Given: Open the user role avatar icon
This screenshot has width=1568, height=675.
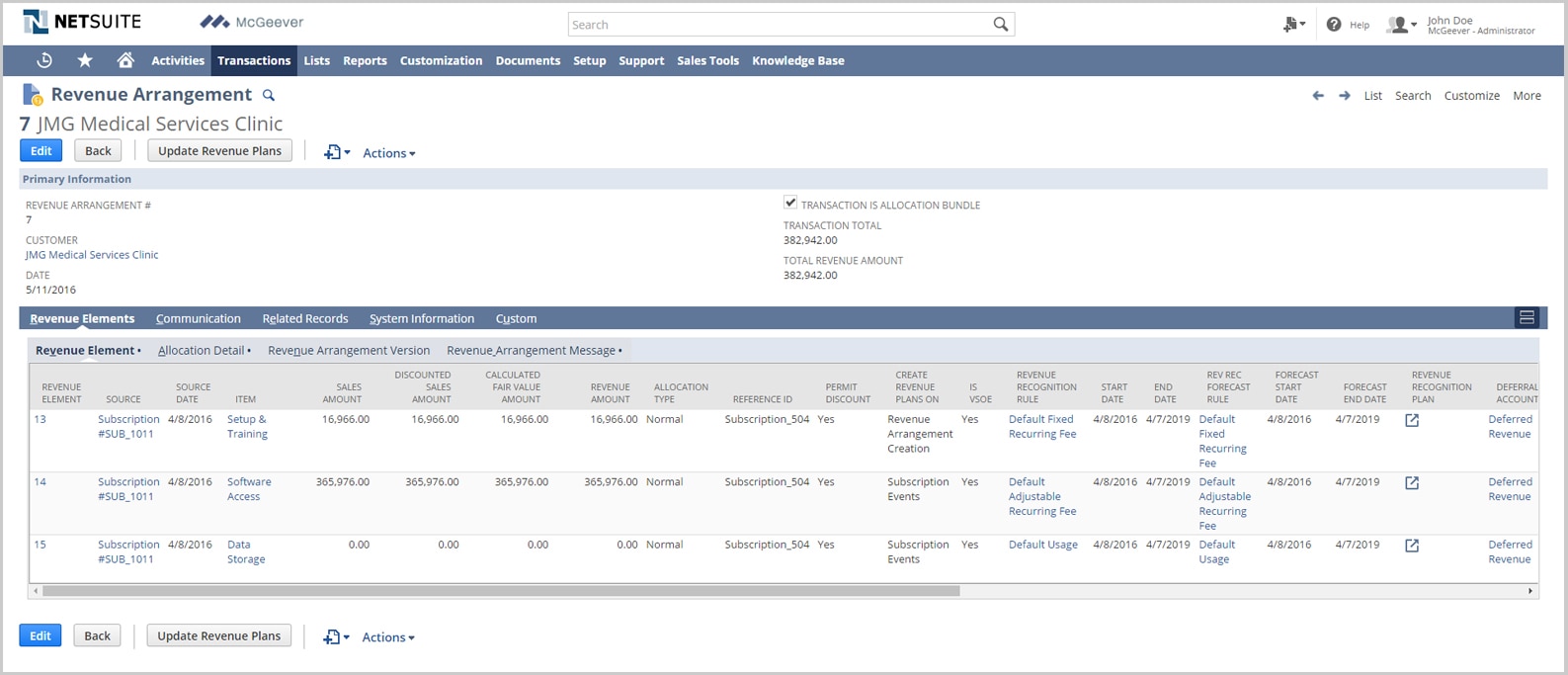Looking at the screenshot, I should coord(1401,25).
